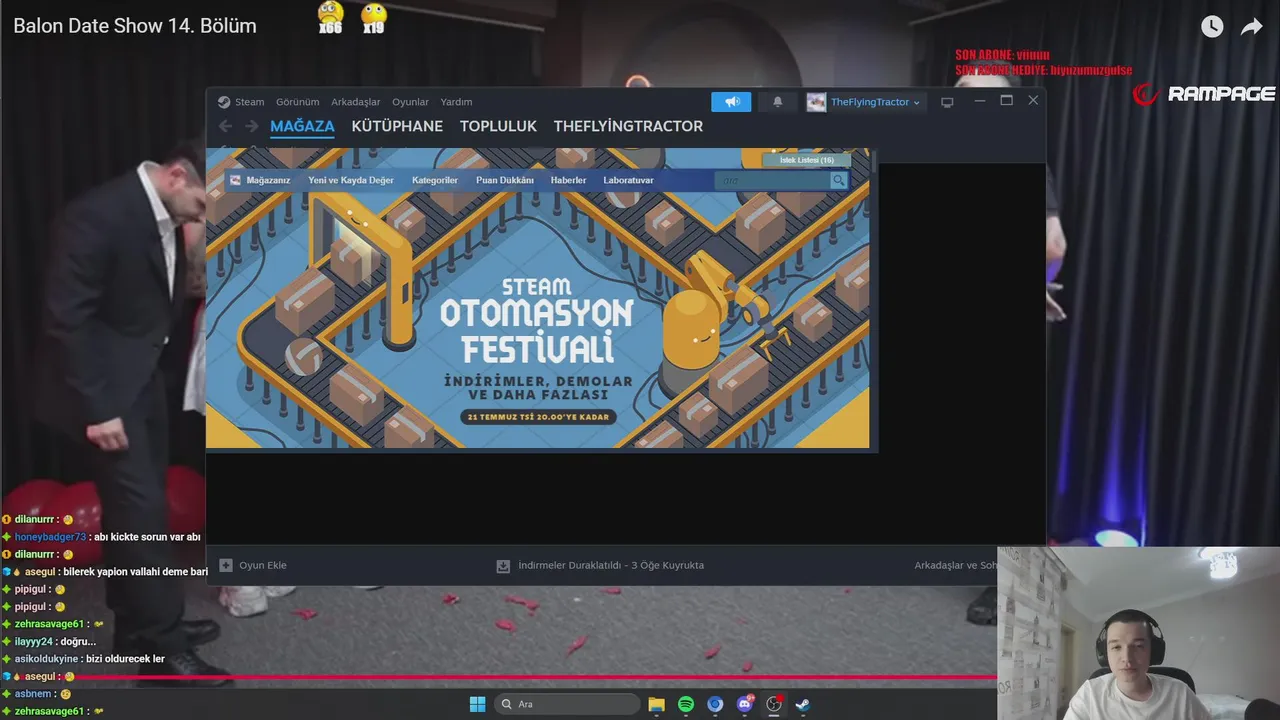This screenshot has height=720, width=1280.
Task: Open the THEFLYINGTRACTOR profile tab
Action: click(x=628, y=126)
